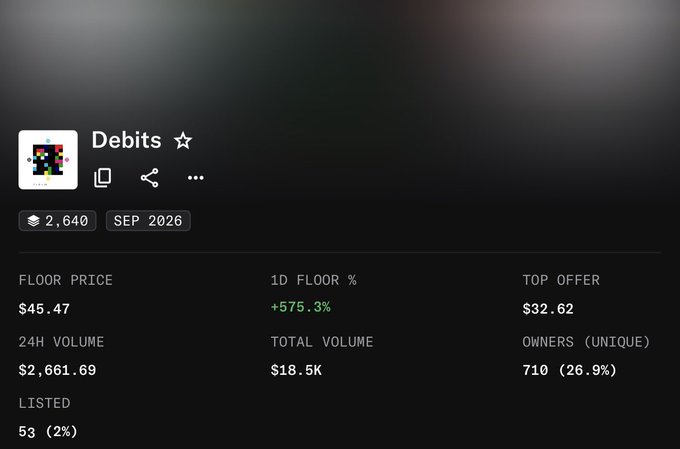This screenshot has width=680, height=449.
Task: Click the stacked layers icon in item badge
Action: (x=33, y=221)
